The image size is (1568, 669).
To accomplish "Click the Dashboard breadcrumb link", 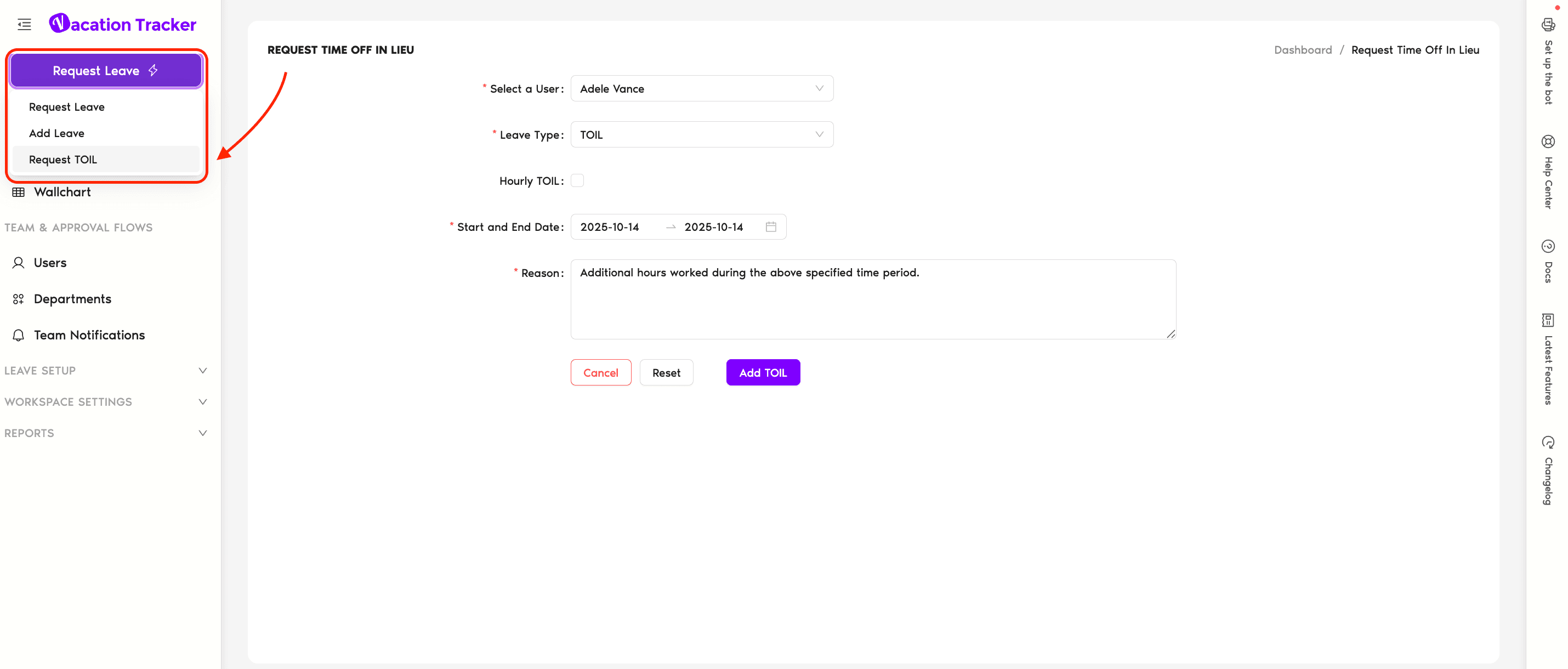I will point(1303,50).
